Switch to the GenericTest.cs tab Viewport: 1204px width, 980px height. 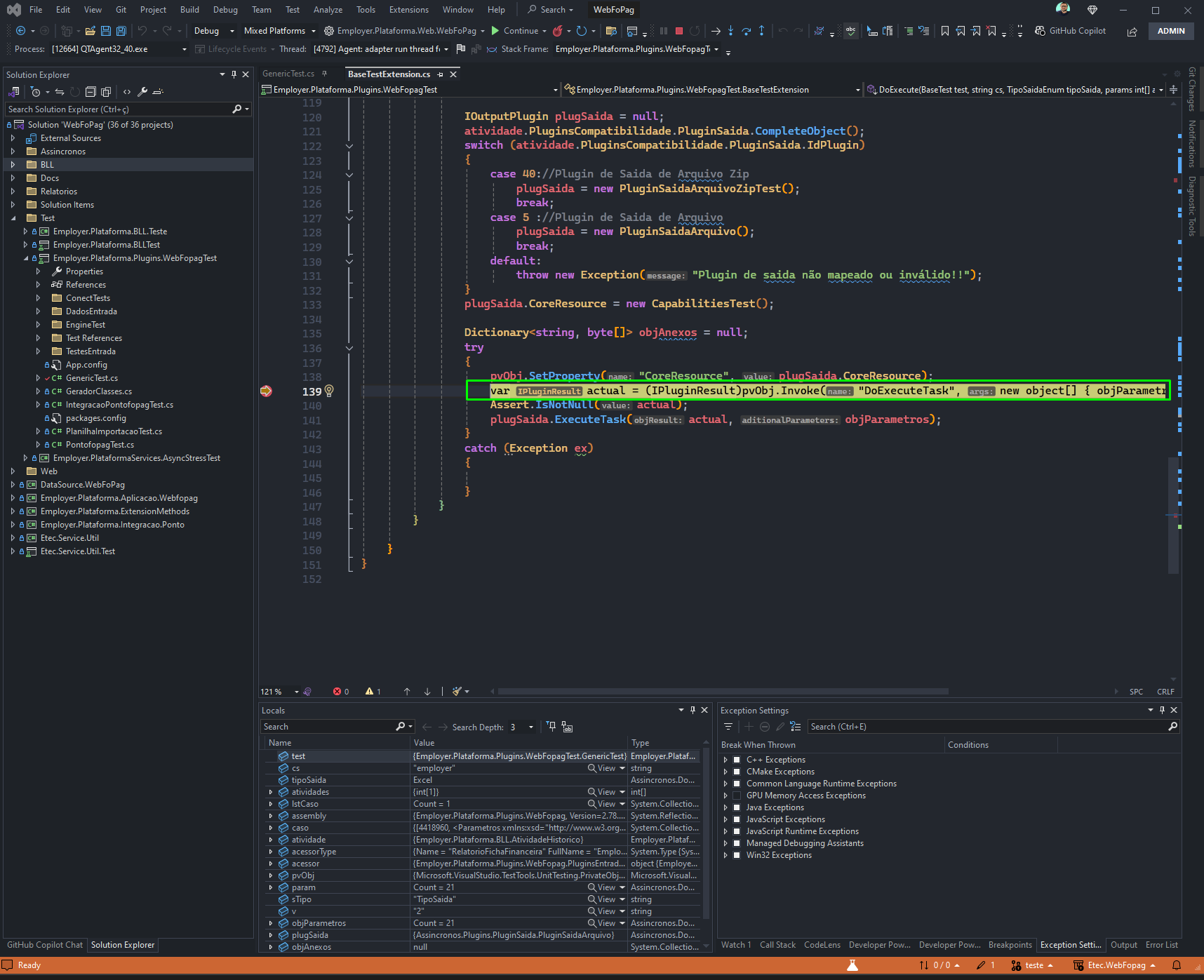tap(288, 74)
